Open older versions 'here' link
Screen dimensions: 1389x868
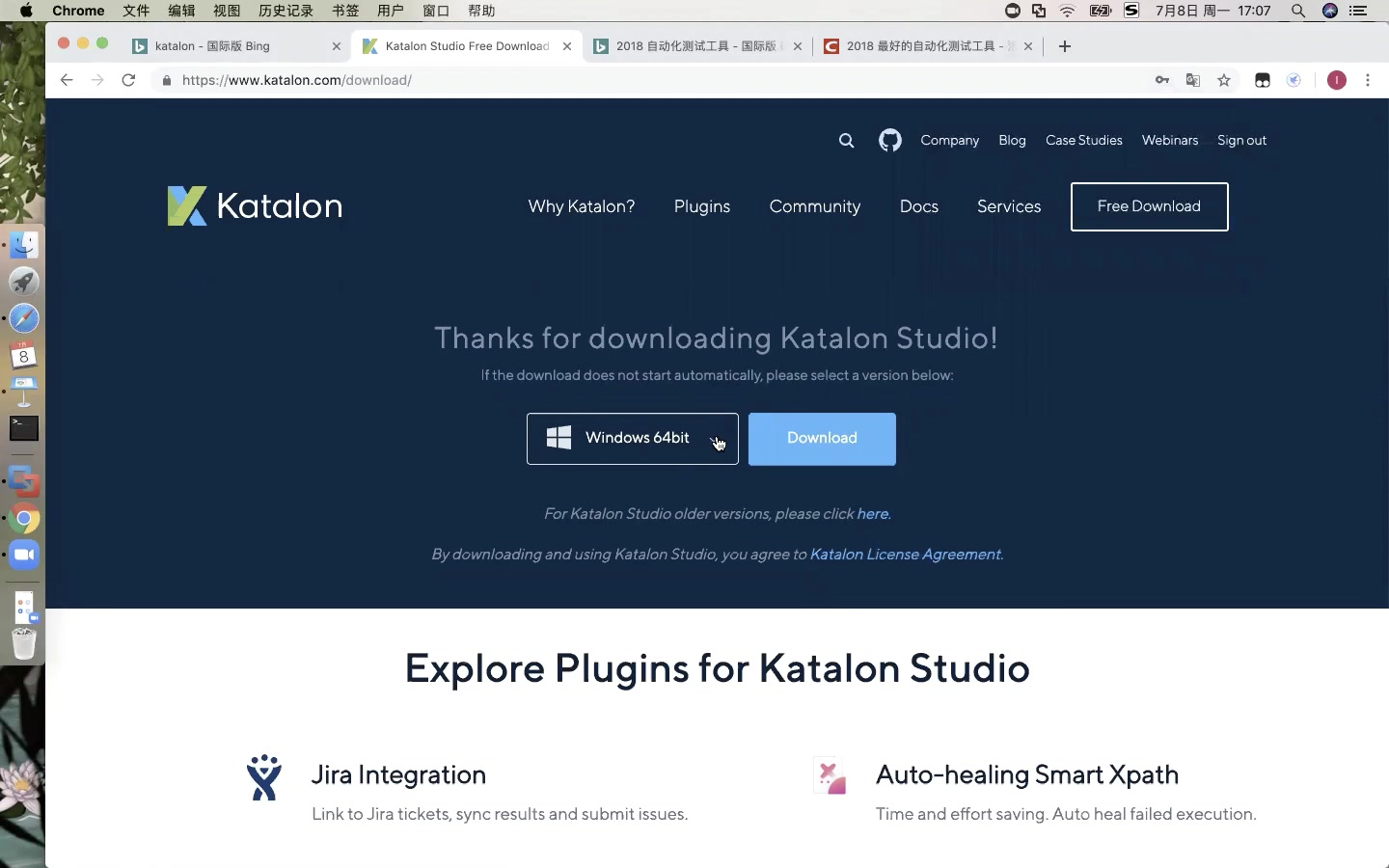872,514
